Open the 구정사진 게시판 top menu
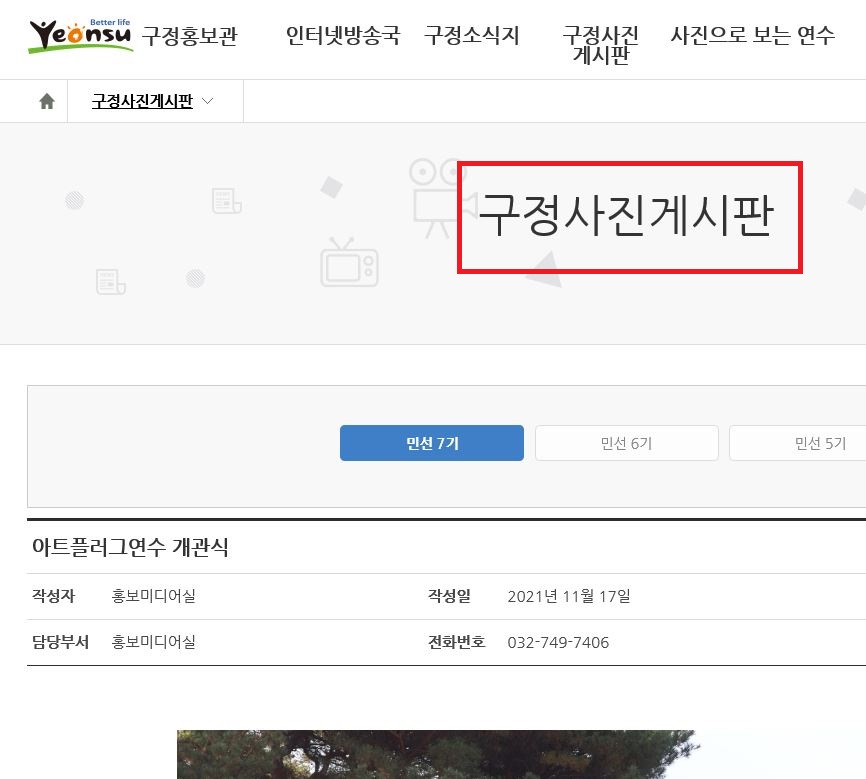 (601, 45)
